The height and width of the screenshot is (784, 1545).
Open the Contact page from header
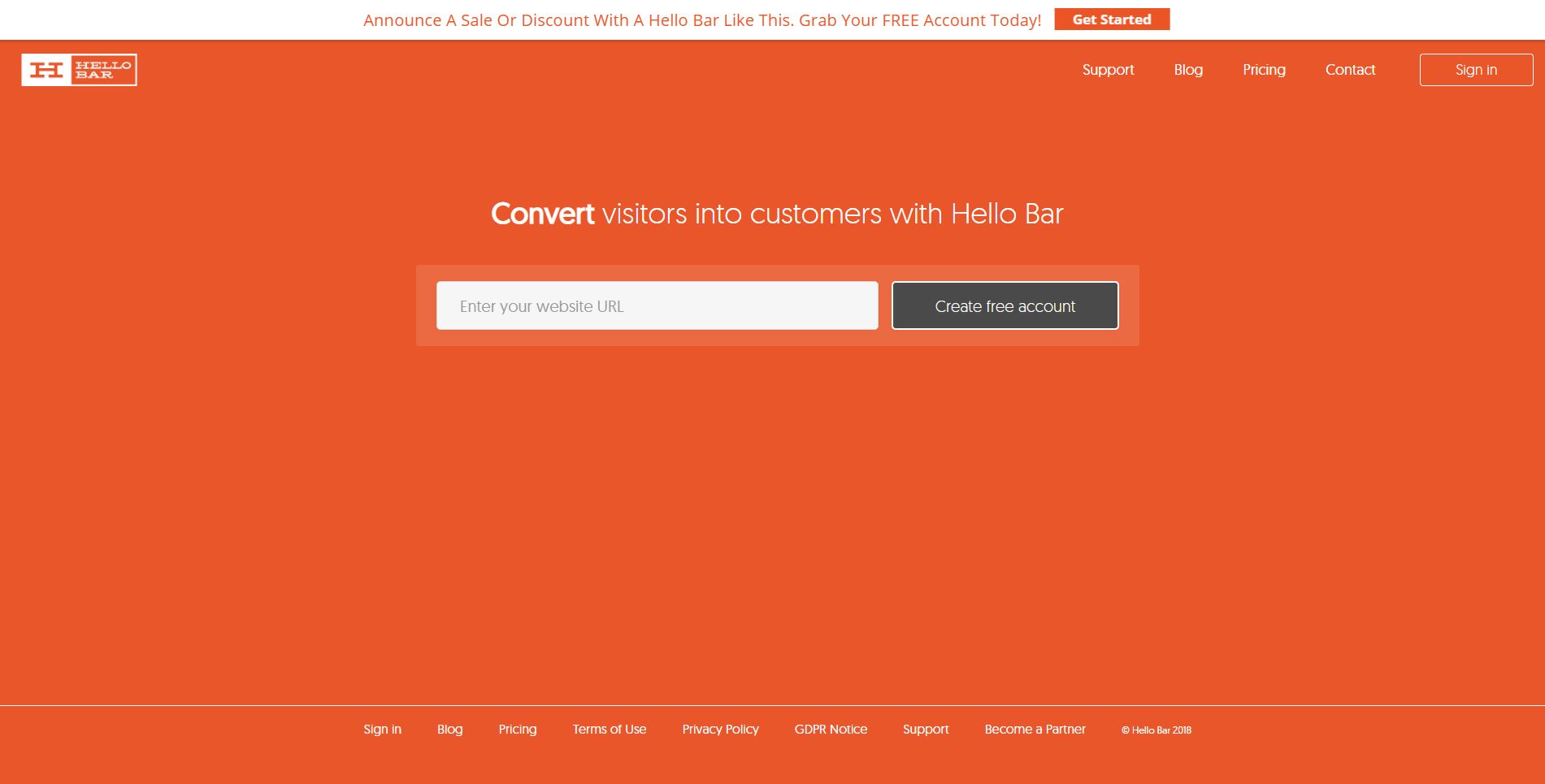click(1350, 70)
